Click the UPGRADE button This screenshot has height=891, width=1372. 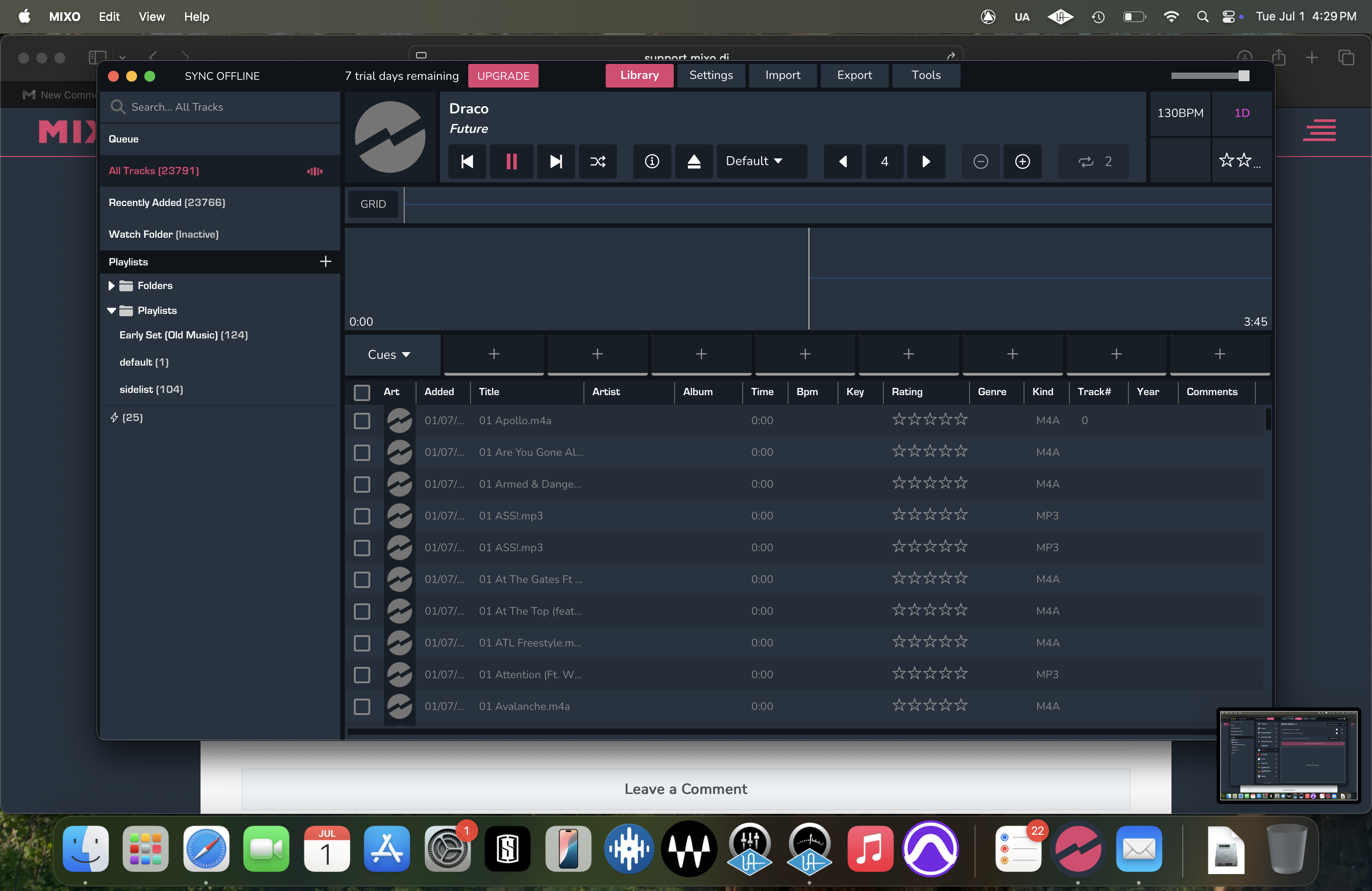pos(503,76)
